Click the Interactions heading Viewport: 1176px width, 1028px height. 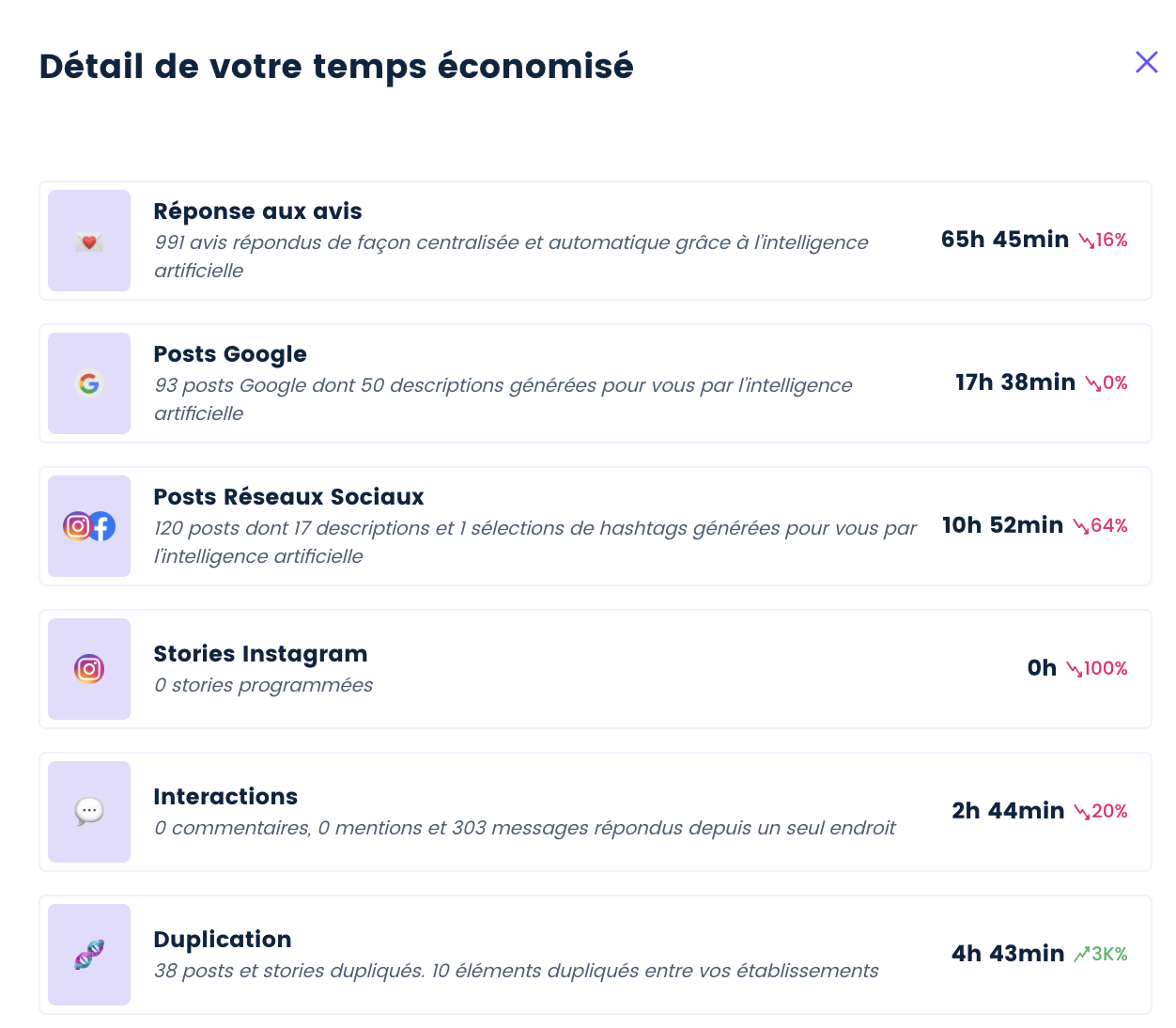(225, 797)
